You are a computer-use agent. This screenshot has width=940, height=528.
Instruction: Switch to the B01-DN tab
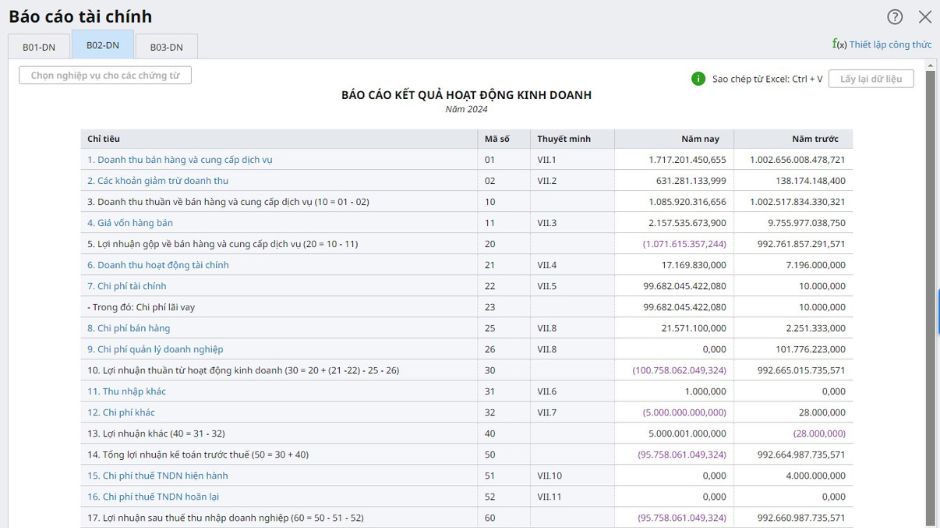39,47
